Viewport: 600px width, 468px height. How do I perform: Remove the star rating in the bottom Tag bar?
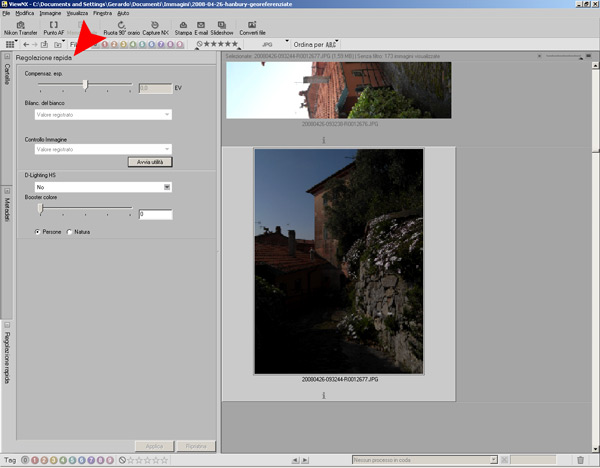click(x=122, y=460)
